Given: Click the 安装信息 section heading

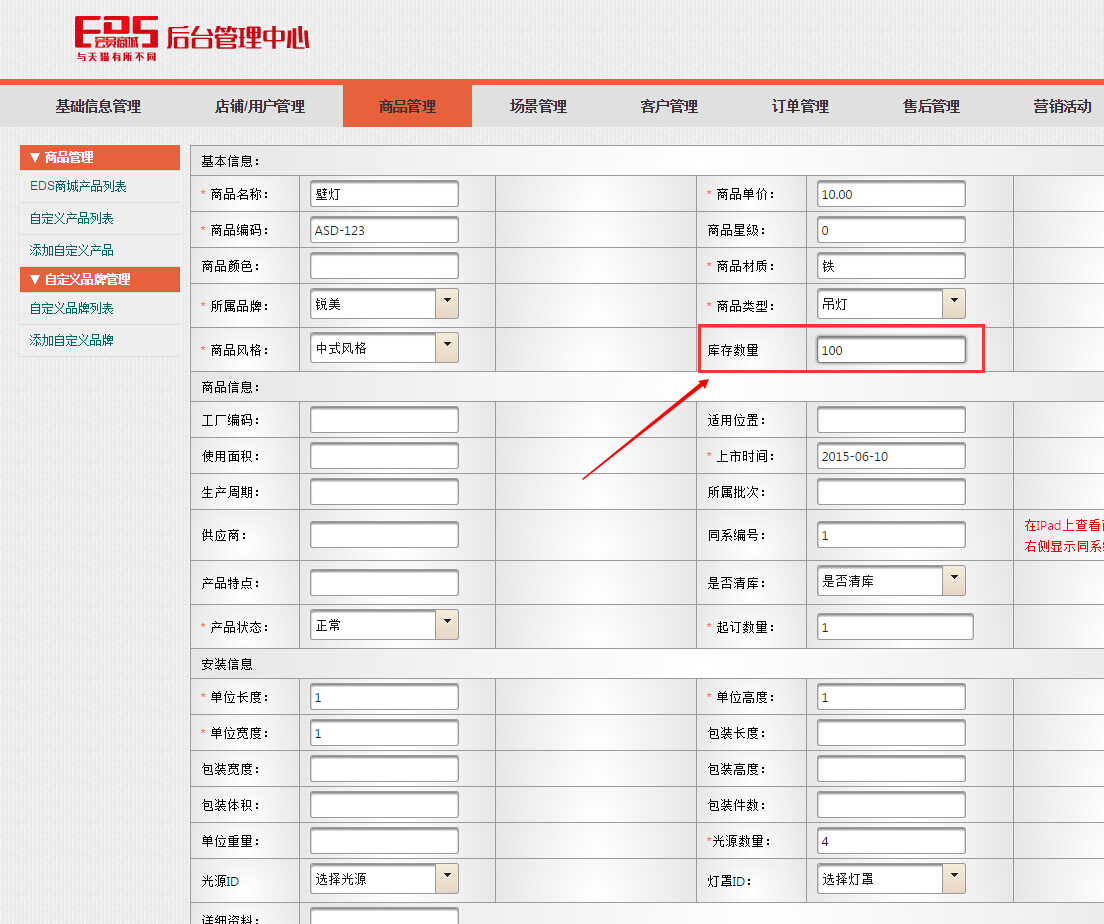Looking at the screenshot, I should [x=227, y=664].
